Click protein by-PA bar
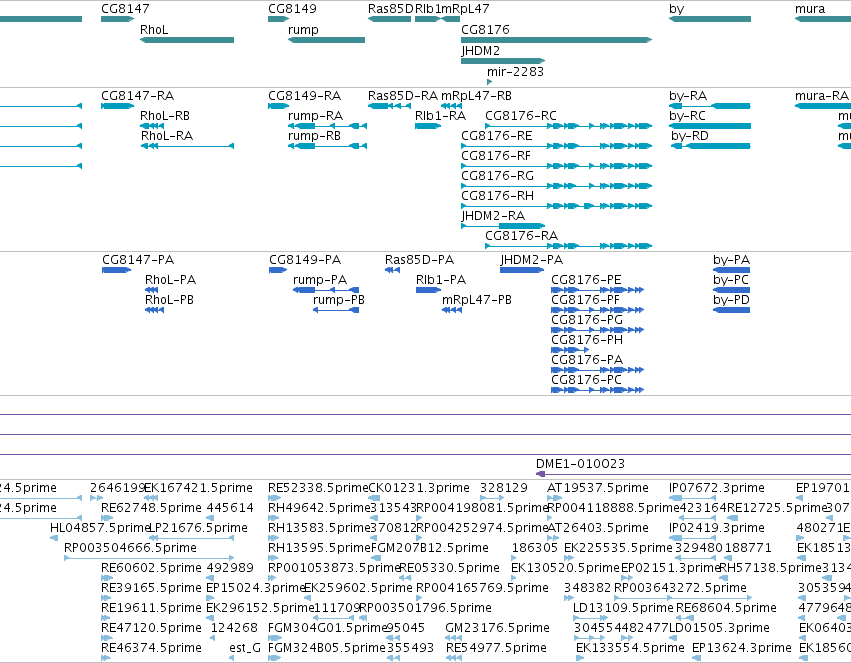The width and height of the screenshot is (851, 663). (732, 270)
